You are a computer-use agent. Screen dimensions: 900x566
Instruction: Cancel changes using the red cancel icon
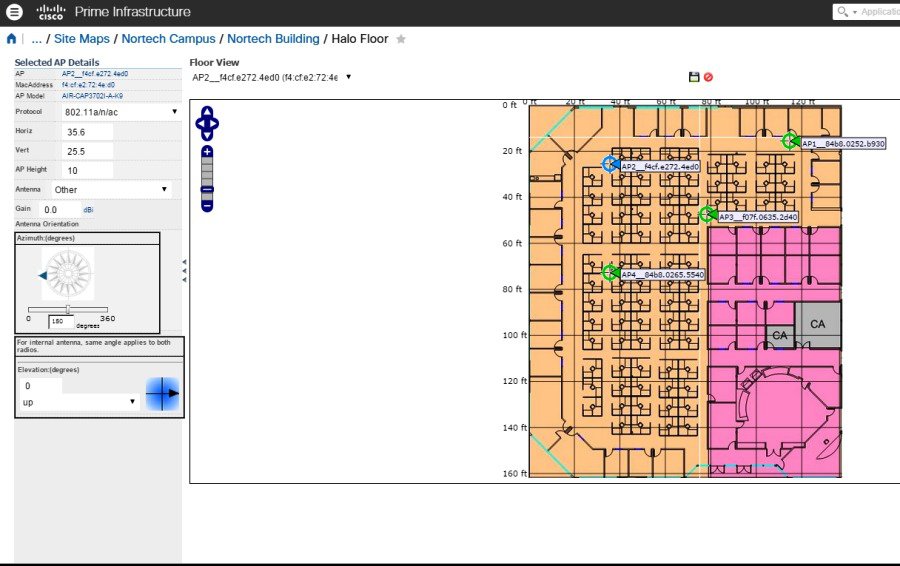click(x=708, y=77)
